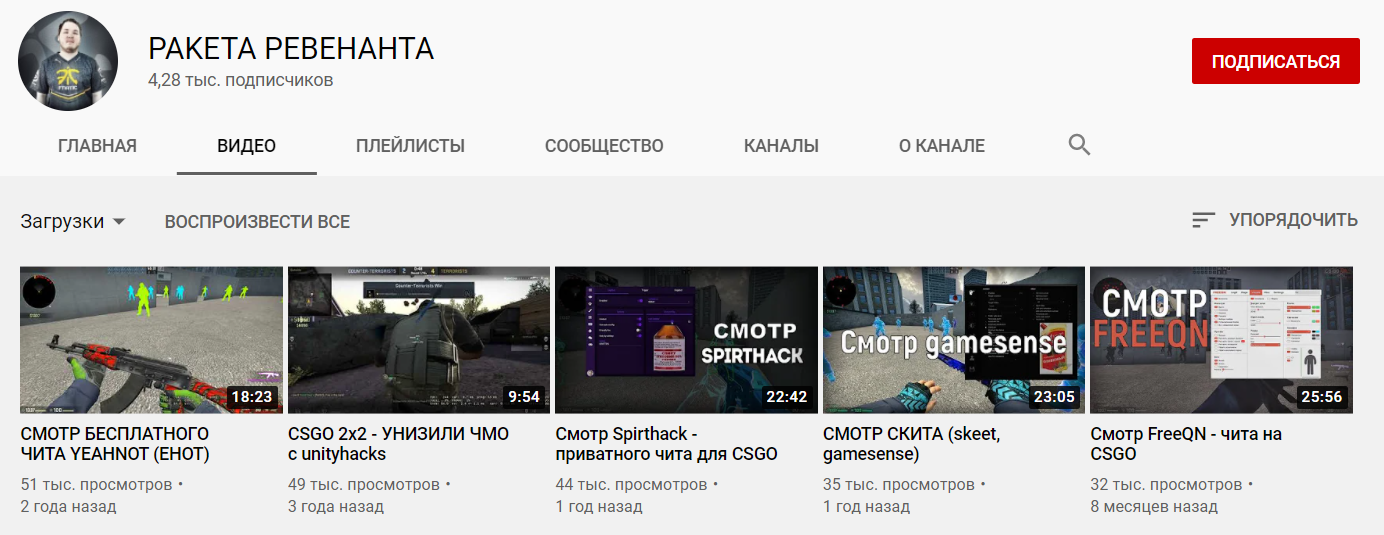Click the 8 месяцев назад text

coord(1154,507)
